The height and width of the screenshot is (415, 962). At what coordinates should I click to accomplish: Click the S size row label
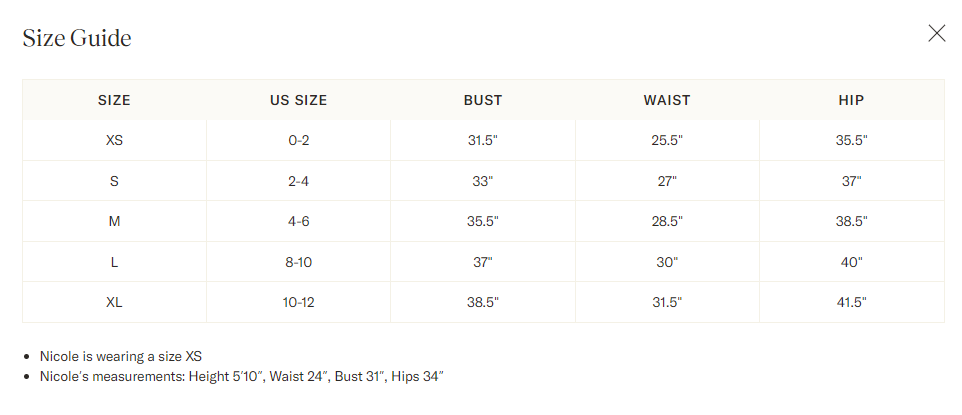tap(114, 181)
